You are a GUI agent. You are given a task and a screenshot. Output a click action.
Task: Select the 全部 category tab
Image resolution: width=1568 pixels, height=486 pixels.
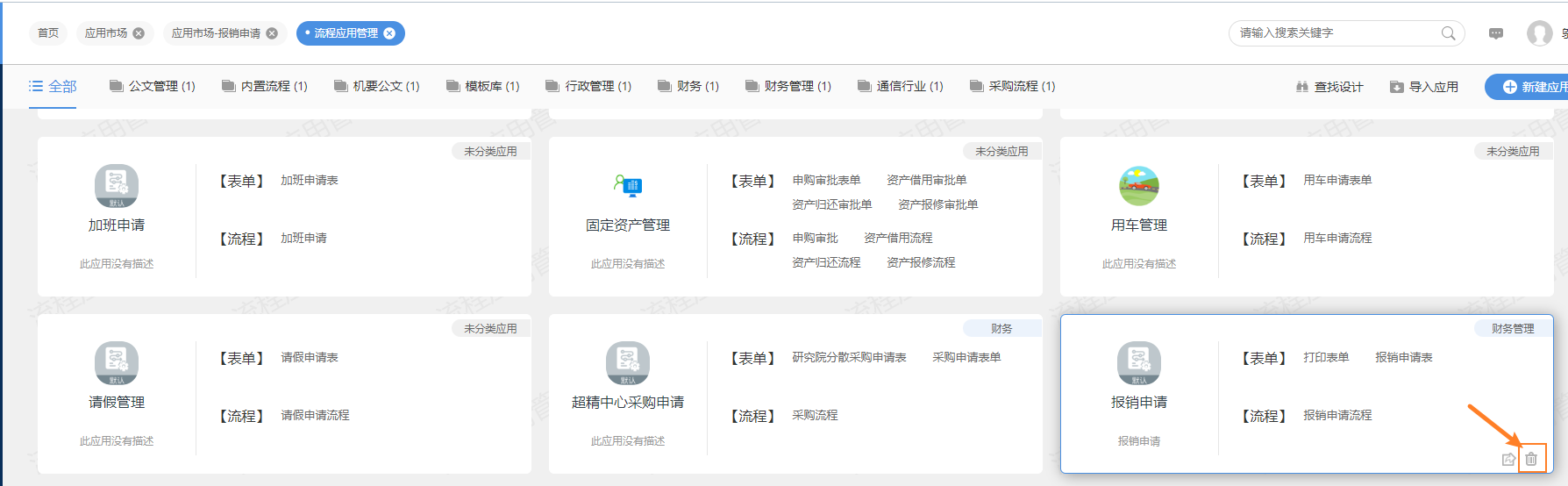(x=53, y=86)
